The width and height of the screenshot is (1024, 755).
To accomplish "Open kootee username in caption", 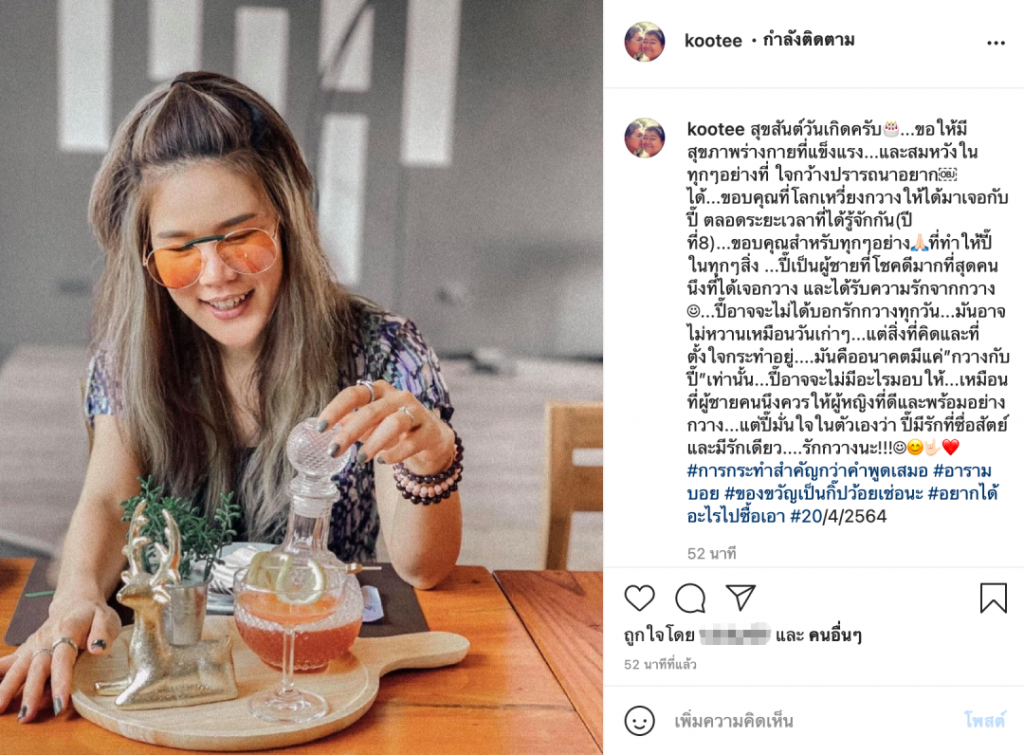I will pyautogui.click(x=715, y=129).
